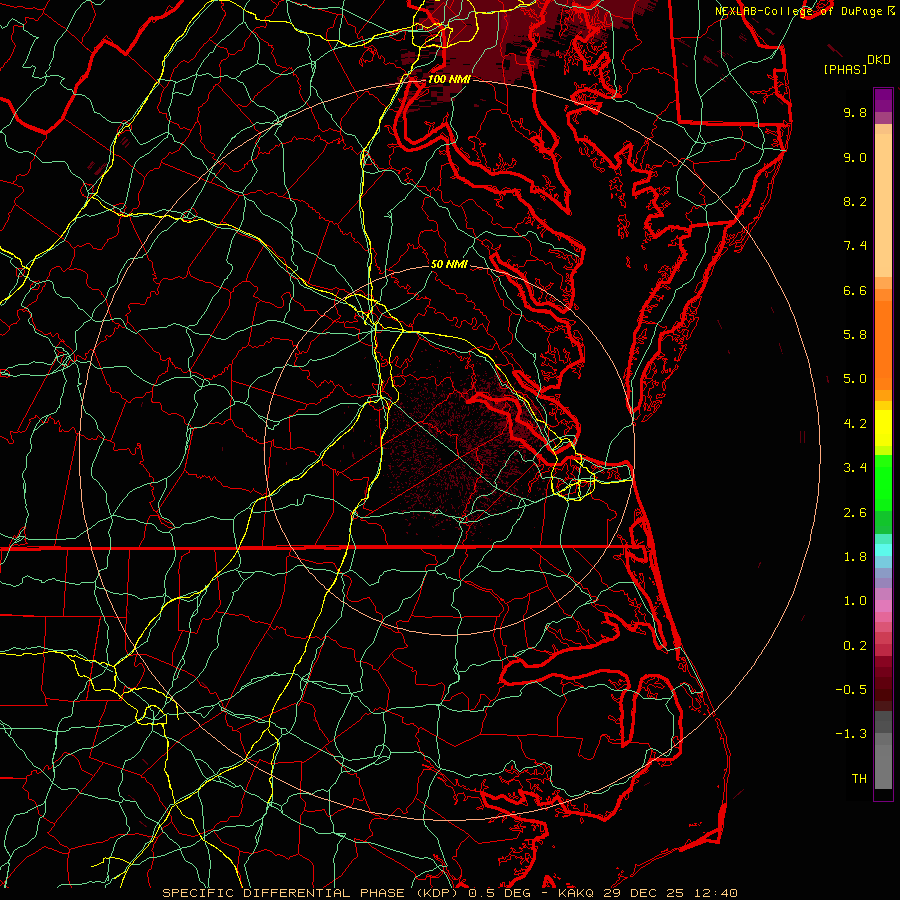Click the 5.8 legend value
The width and height of the screenshot is (900, 900).
pos(855,335)
